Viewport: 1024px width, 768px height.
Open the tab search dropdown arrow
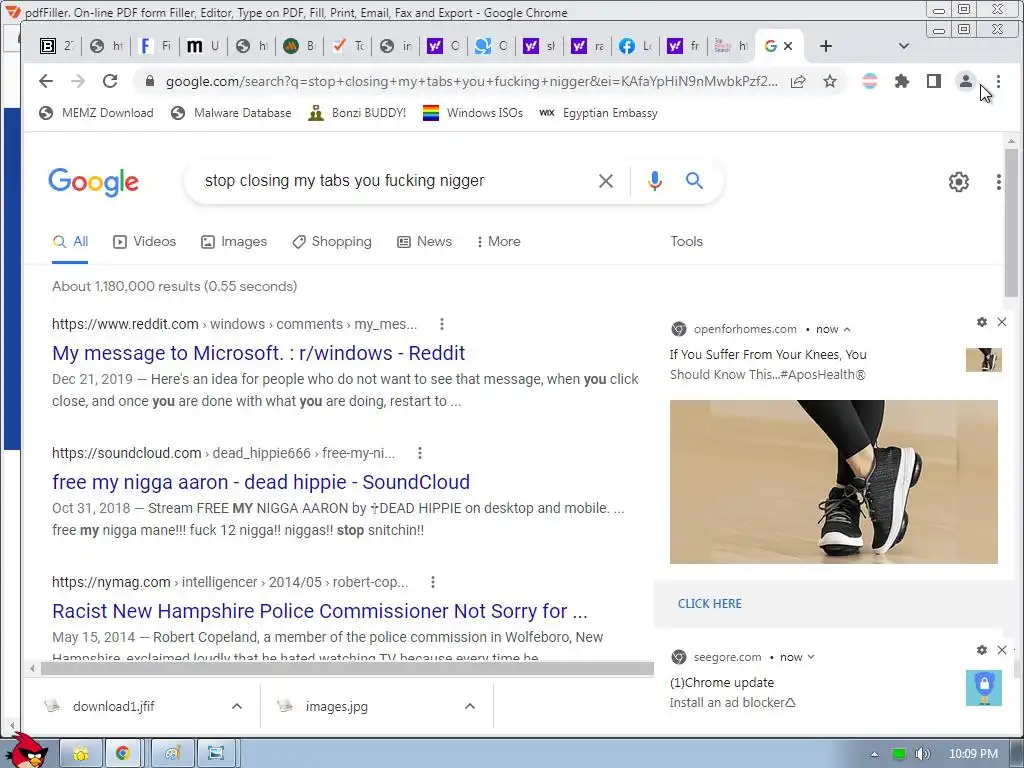(x=904, y=46)
